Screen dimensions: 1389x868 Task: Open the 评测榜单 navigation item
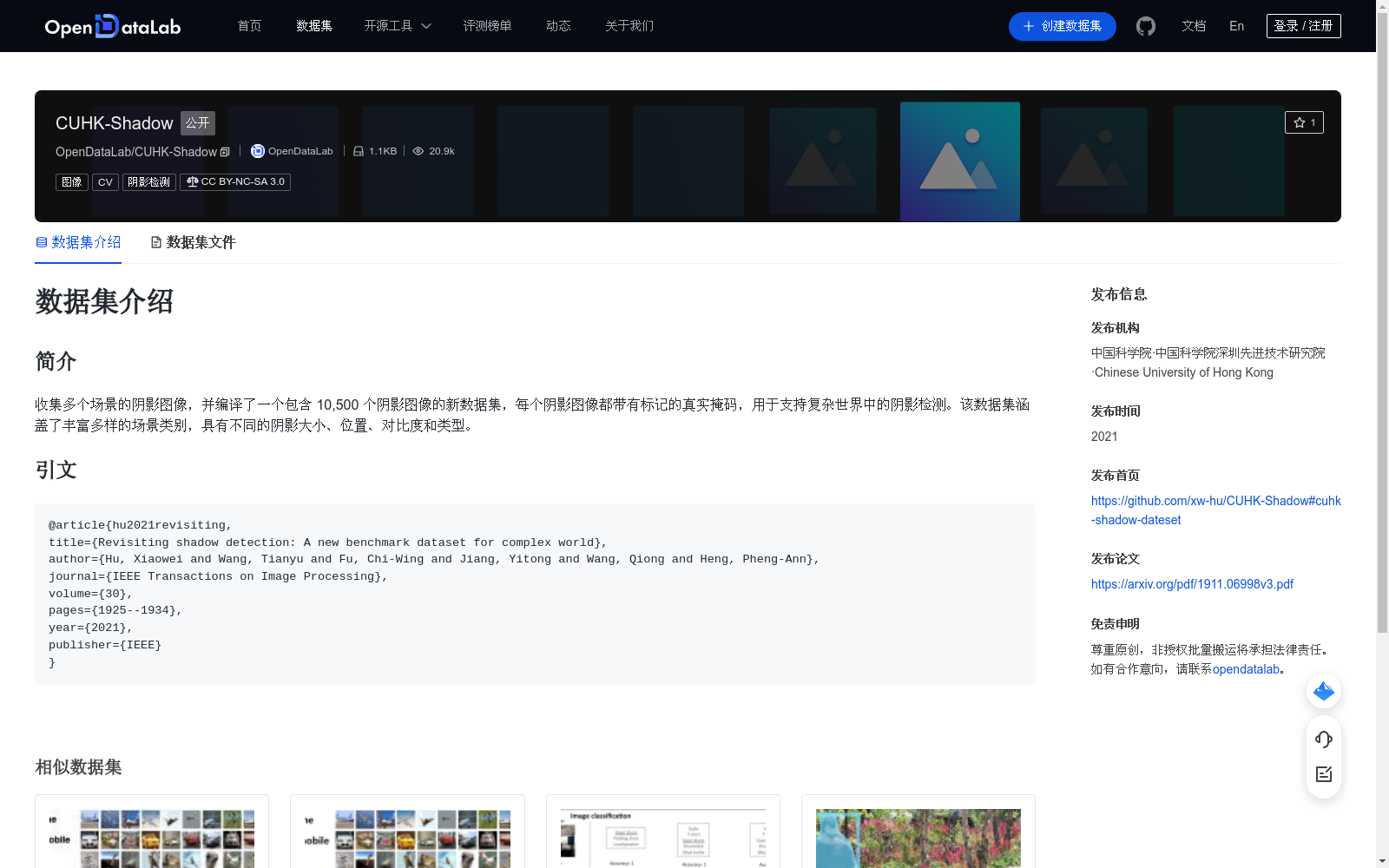tap(487, 26)
